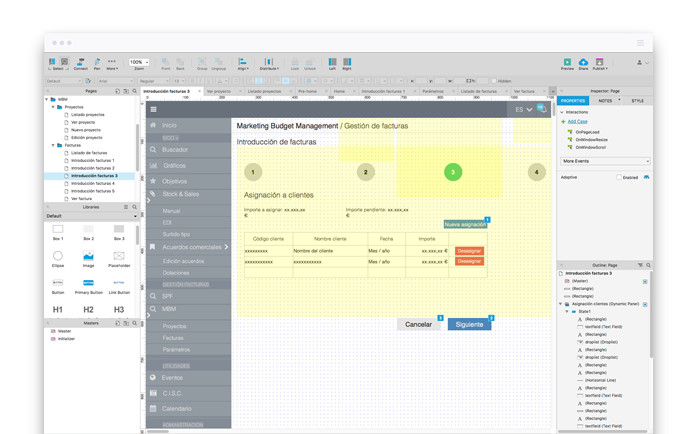
Task: Collapse the State1 outline node
Action: (x=567, y=312)
